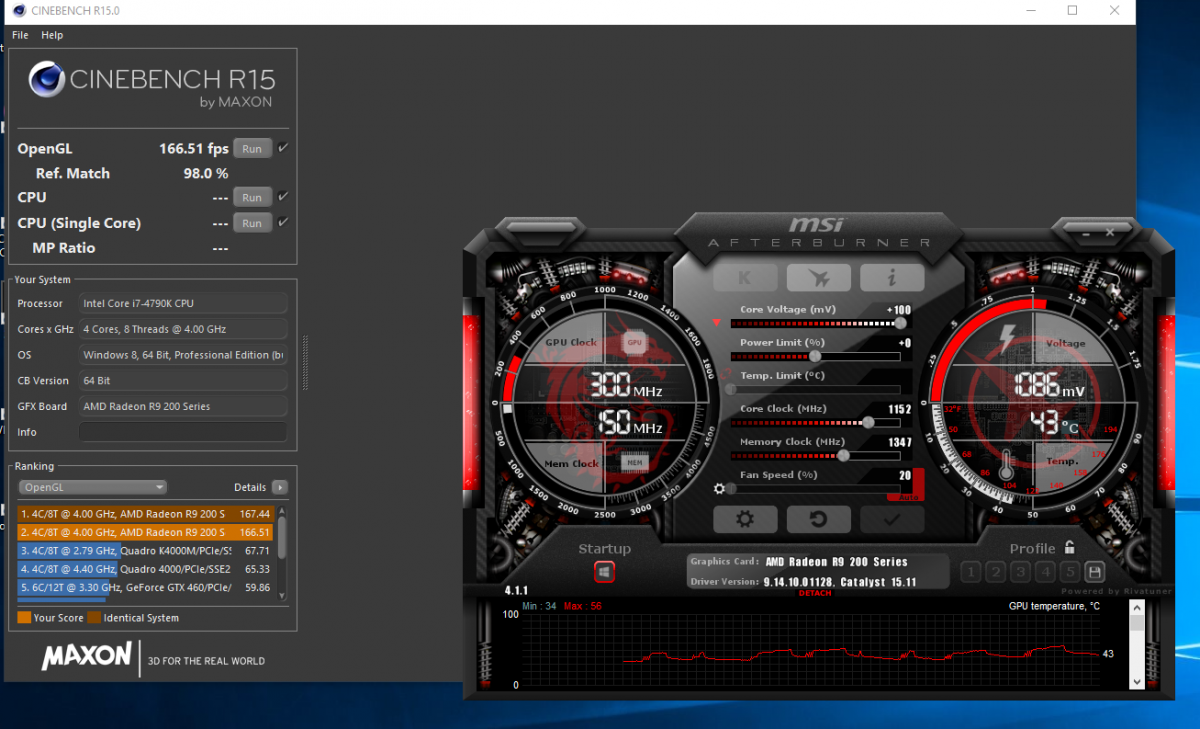Expand ranking Details arrow button

pos(280,487)
